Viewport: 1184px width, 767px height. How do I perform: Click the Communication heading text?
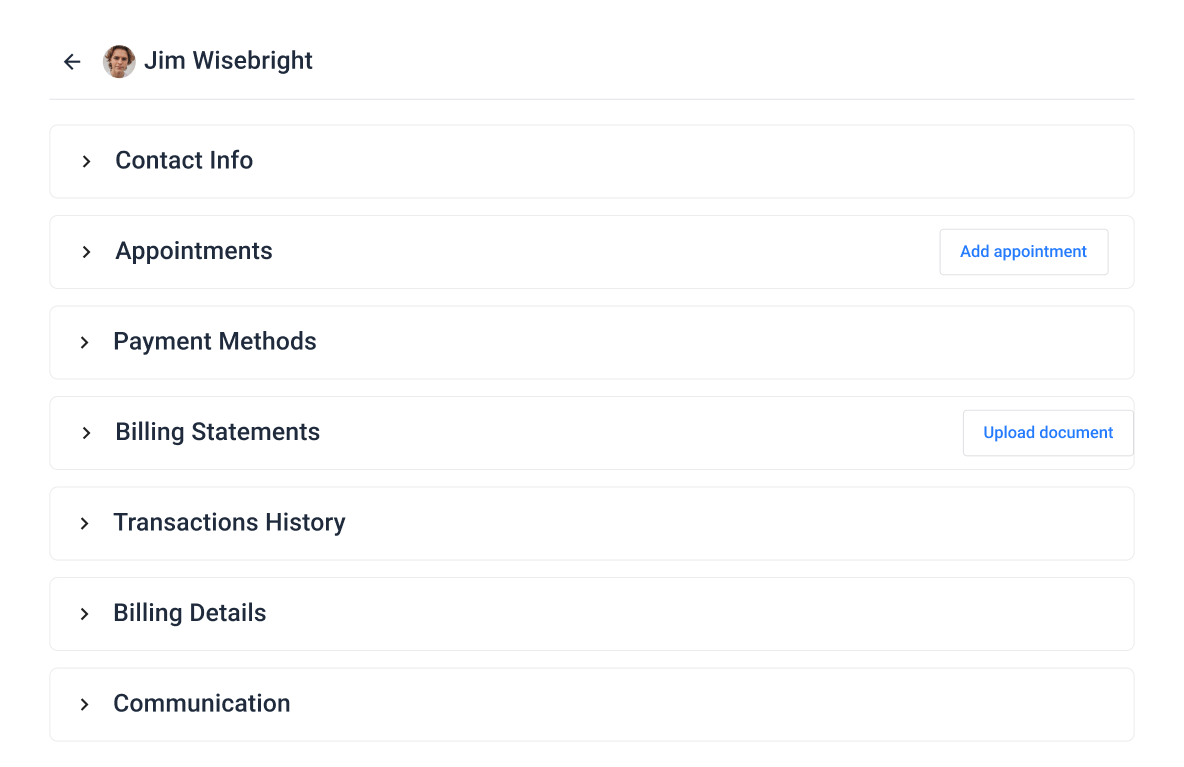(202, 704)
